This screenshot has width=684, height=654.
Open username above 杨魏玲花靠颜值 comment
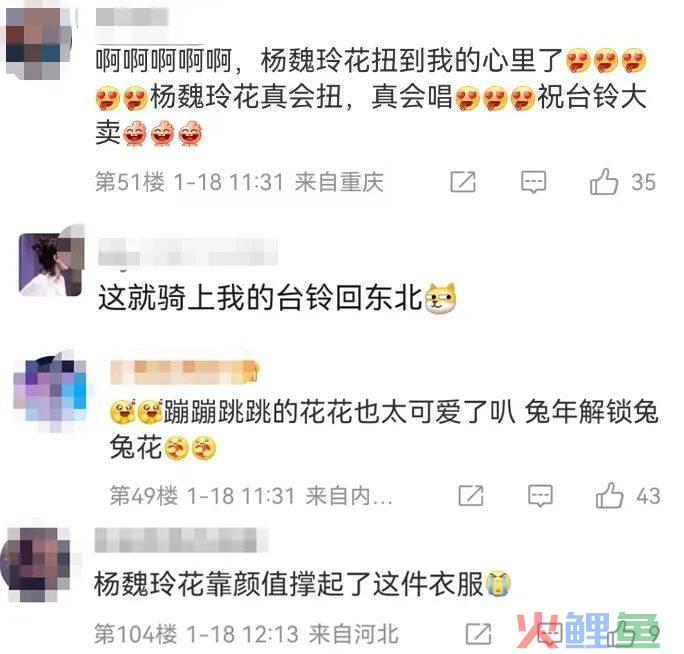[181, 540]
